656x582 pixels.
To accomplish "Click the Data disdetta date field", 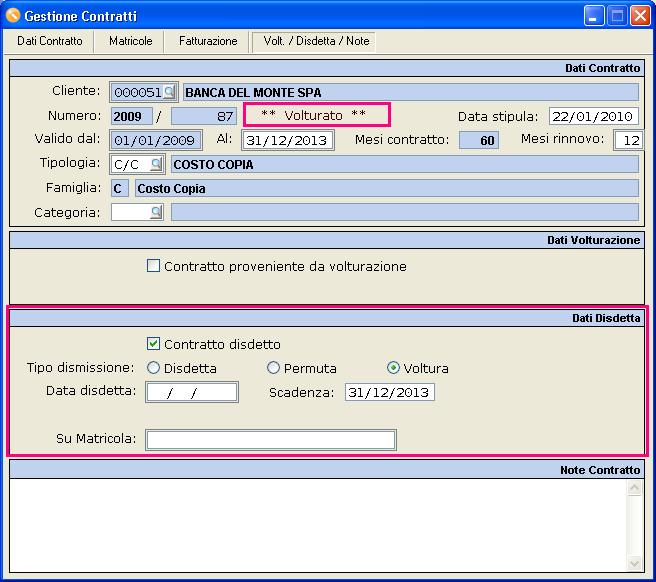I will [x=192, y=392].
